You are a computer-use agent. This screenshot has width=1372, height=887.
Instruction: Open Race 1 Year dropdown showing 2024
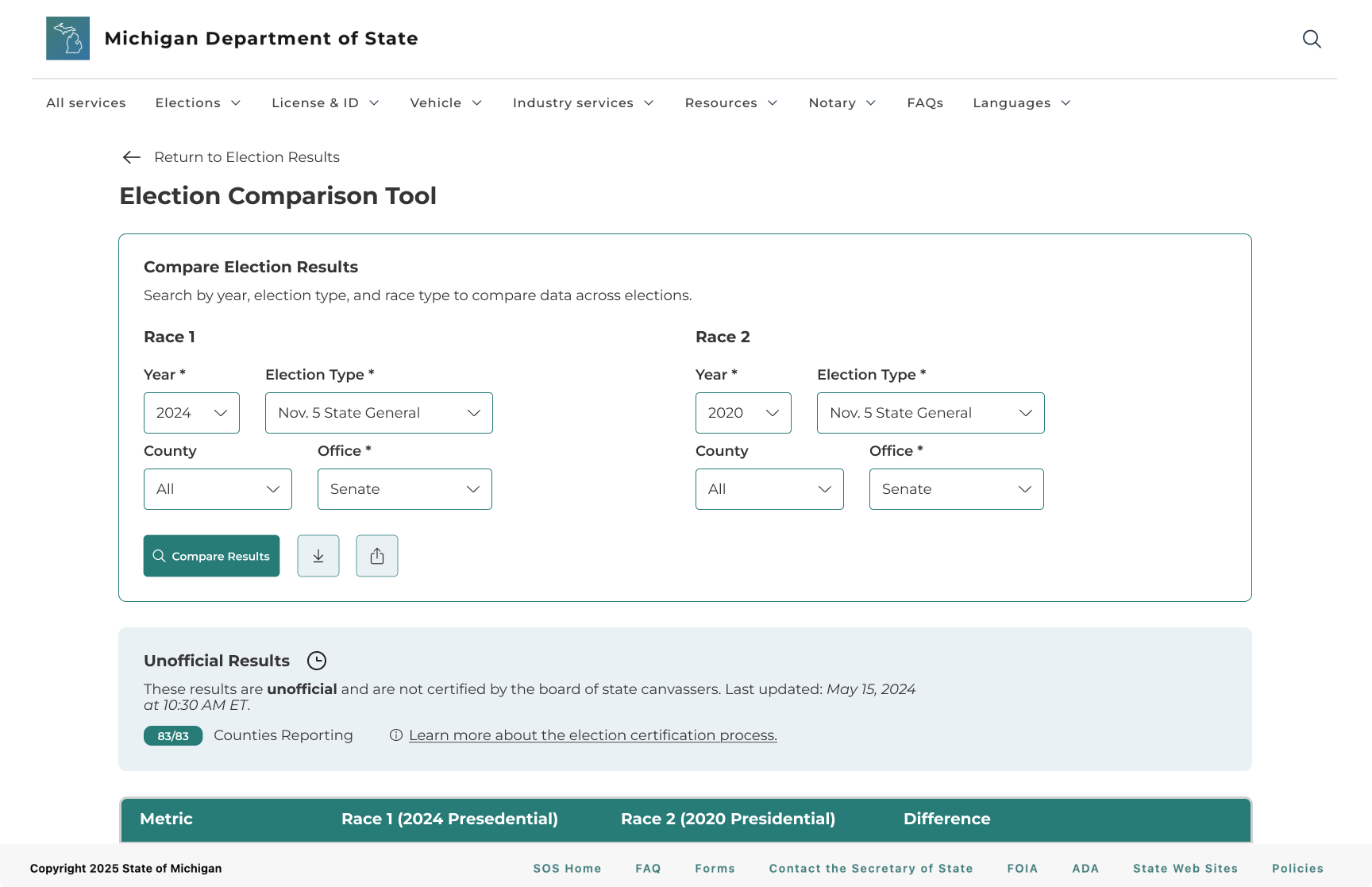pyautogui.click(x=191, y=413)
